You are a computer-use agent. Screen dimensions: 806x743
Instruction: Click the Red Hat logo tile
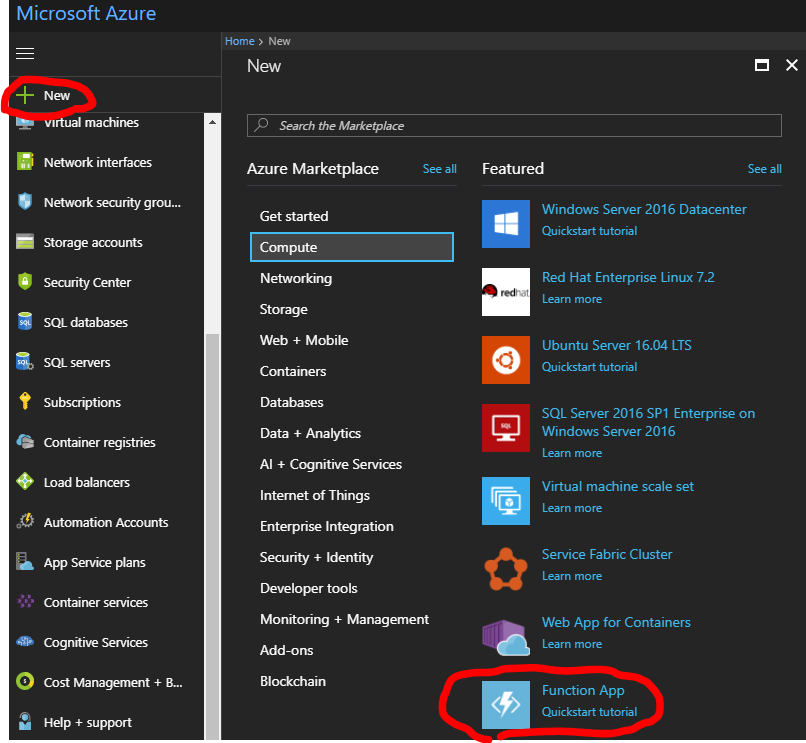coord(506,292)
